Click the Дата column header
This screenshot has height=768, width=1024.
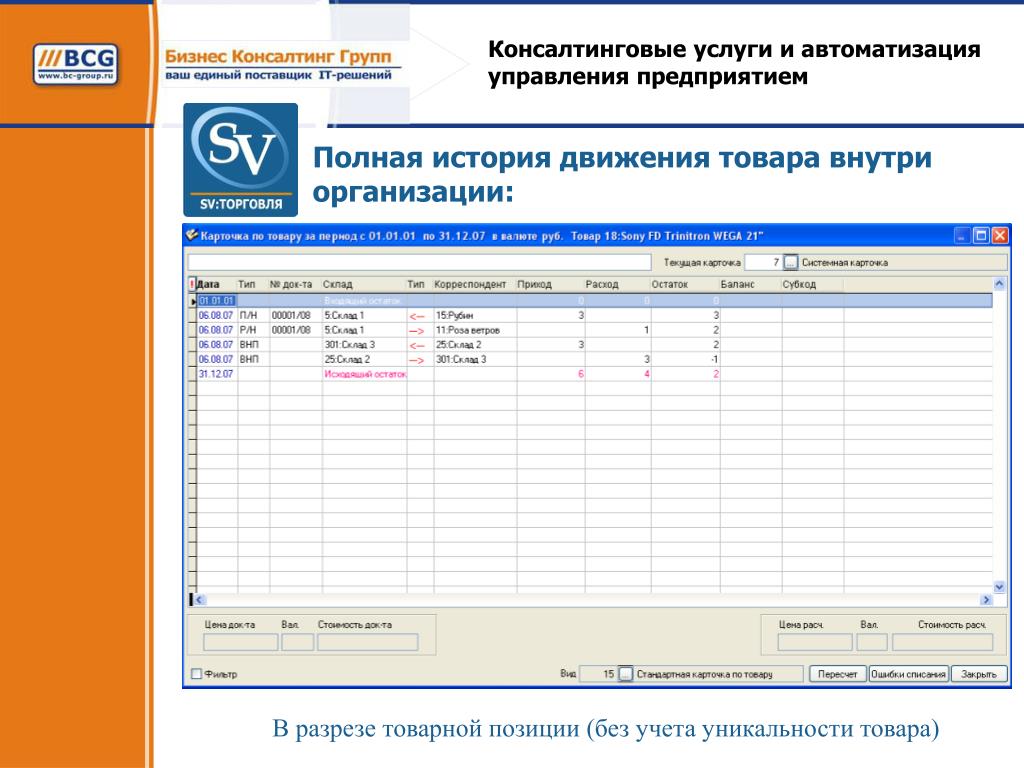click(x=216, y=285)
